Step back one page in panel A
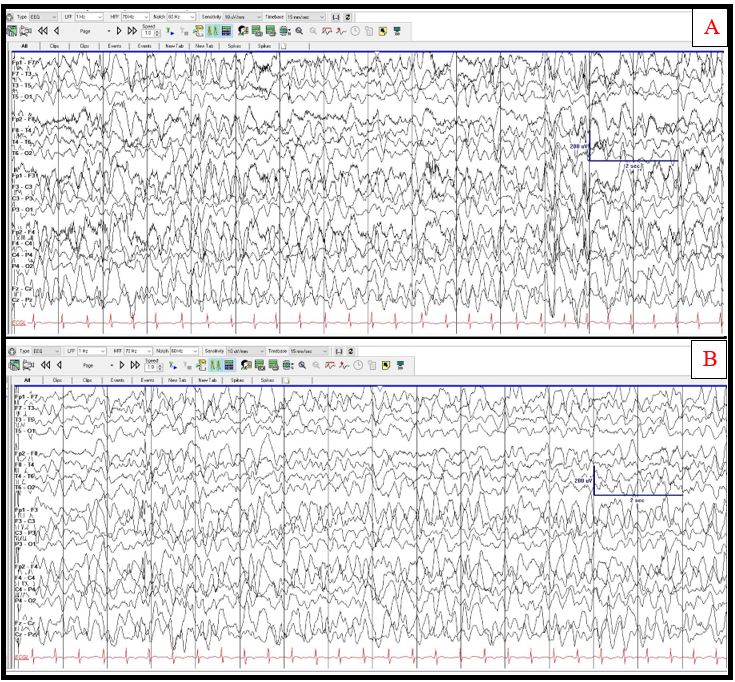 [57, 31]
